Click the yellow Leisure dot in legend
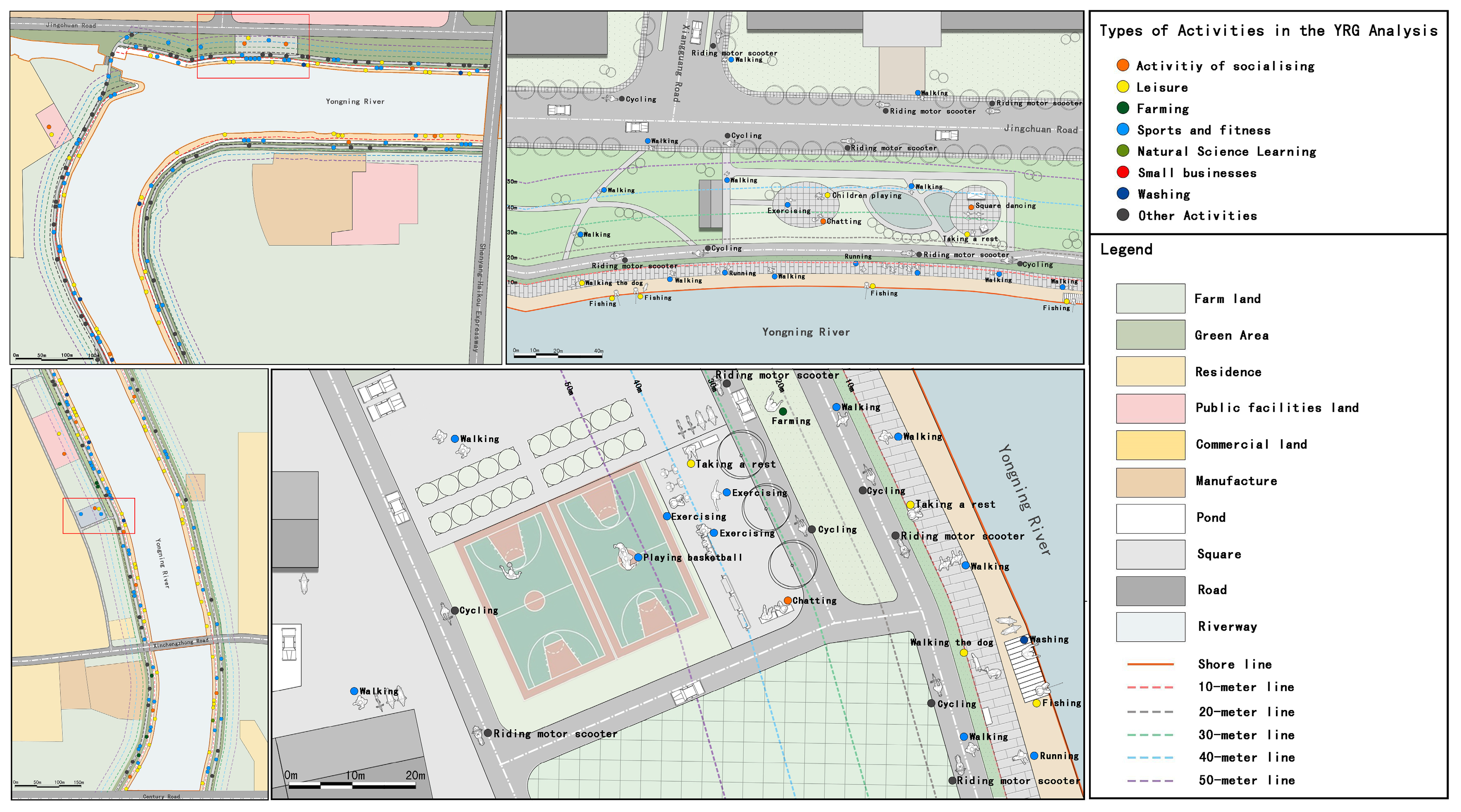The width and height of the screenshot is (1461, 812). pyautogui.click(x=1122, y=87)
